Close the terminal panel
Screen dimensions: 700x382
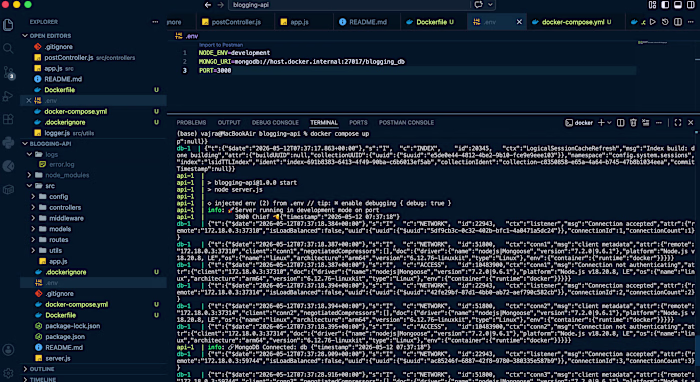click(691, 123)
